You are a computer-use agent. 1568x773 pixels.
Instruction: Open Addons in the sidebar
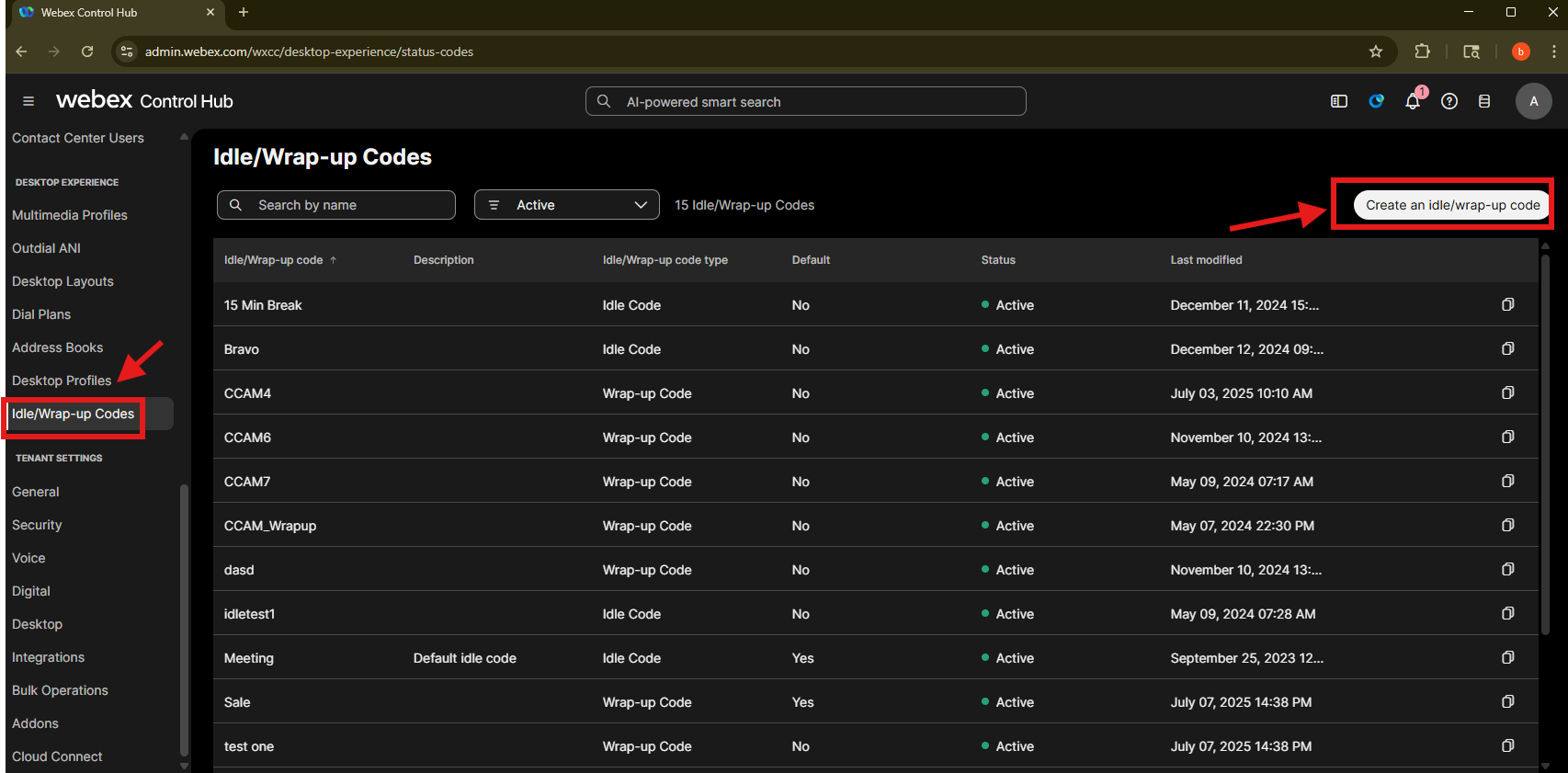[35, 723]
